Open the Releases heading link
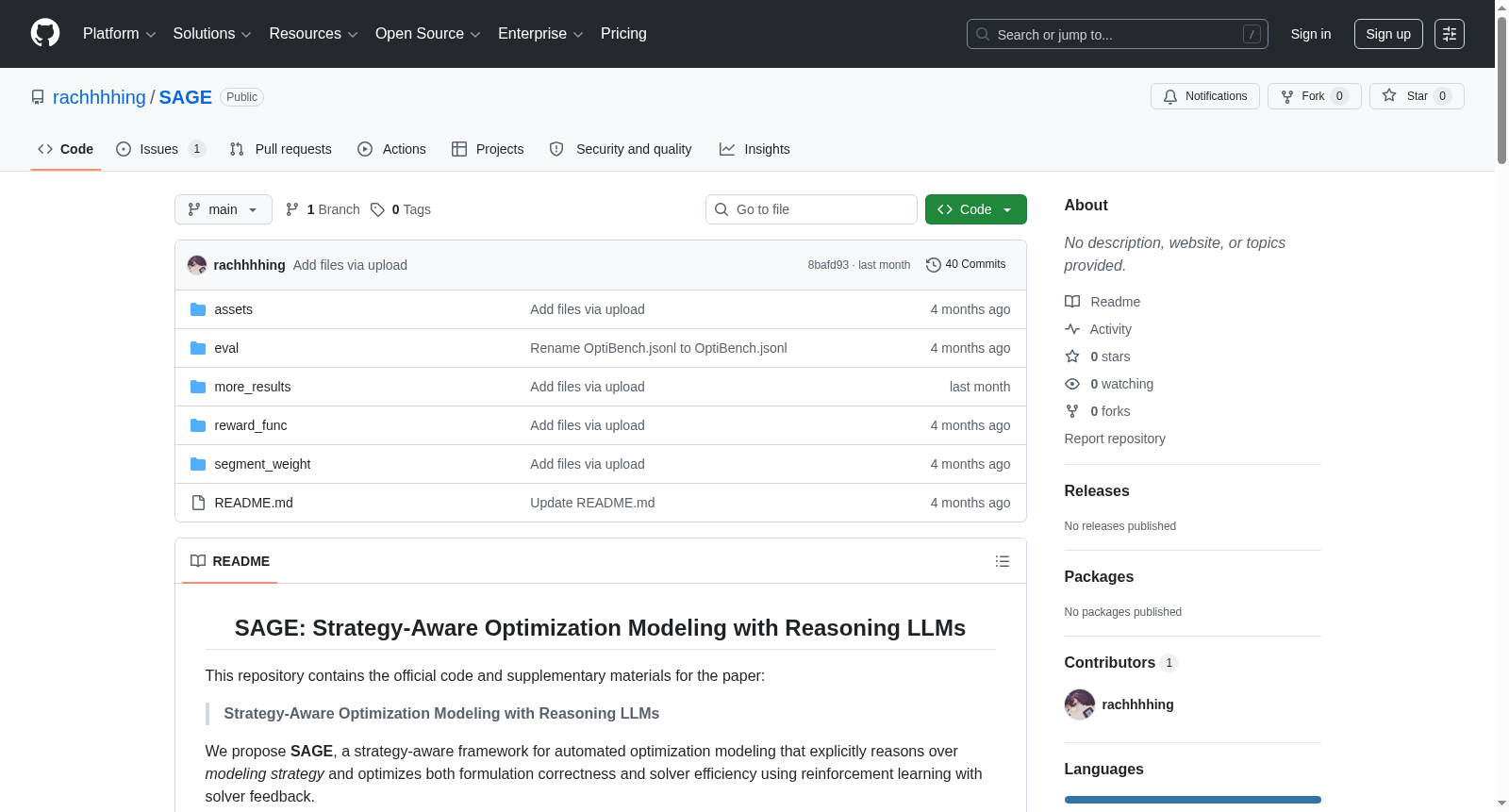1509x812 pixels. (1097, 490)
